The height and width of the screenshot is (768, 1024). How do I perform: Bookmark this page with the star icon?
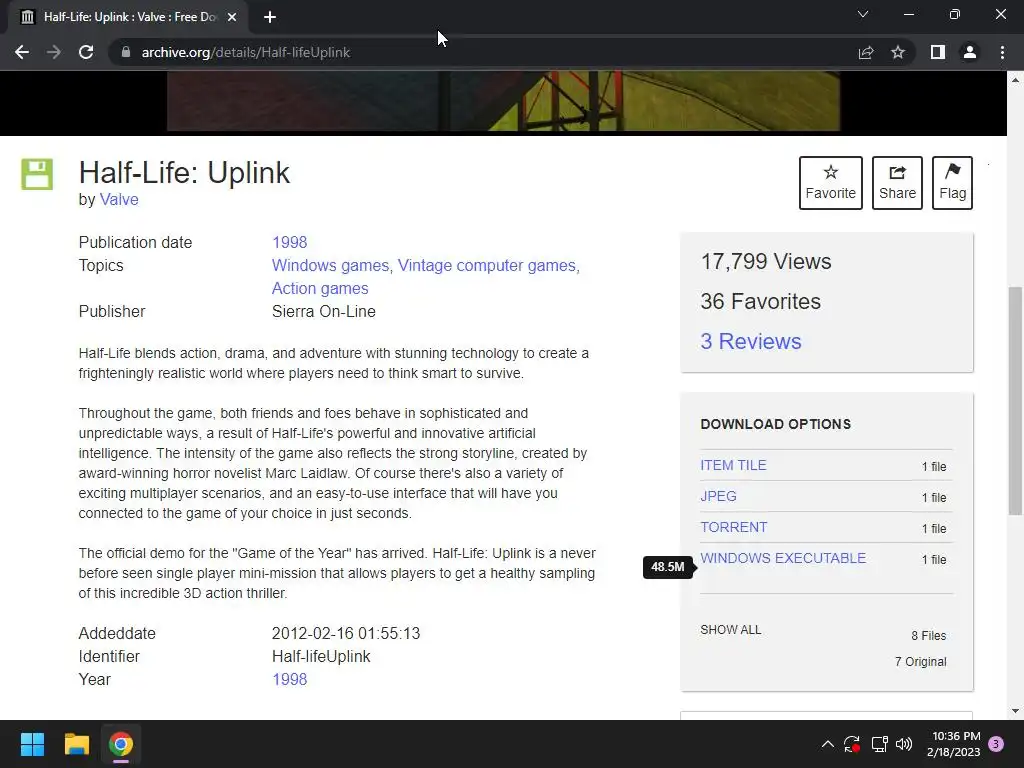click(898, 52)
